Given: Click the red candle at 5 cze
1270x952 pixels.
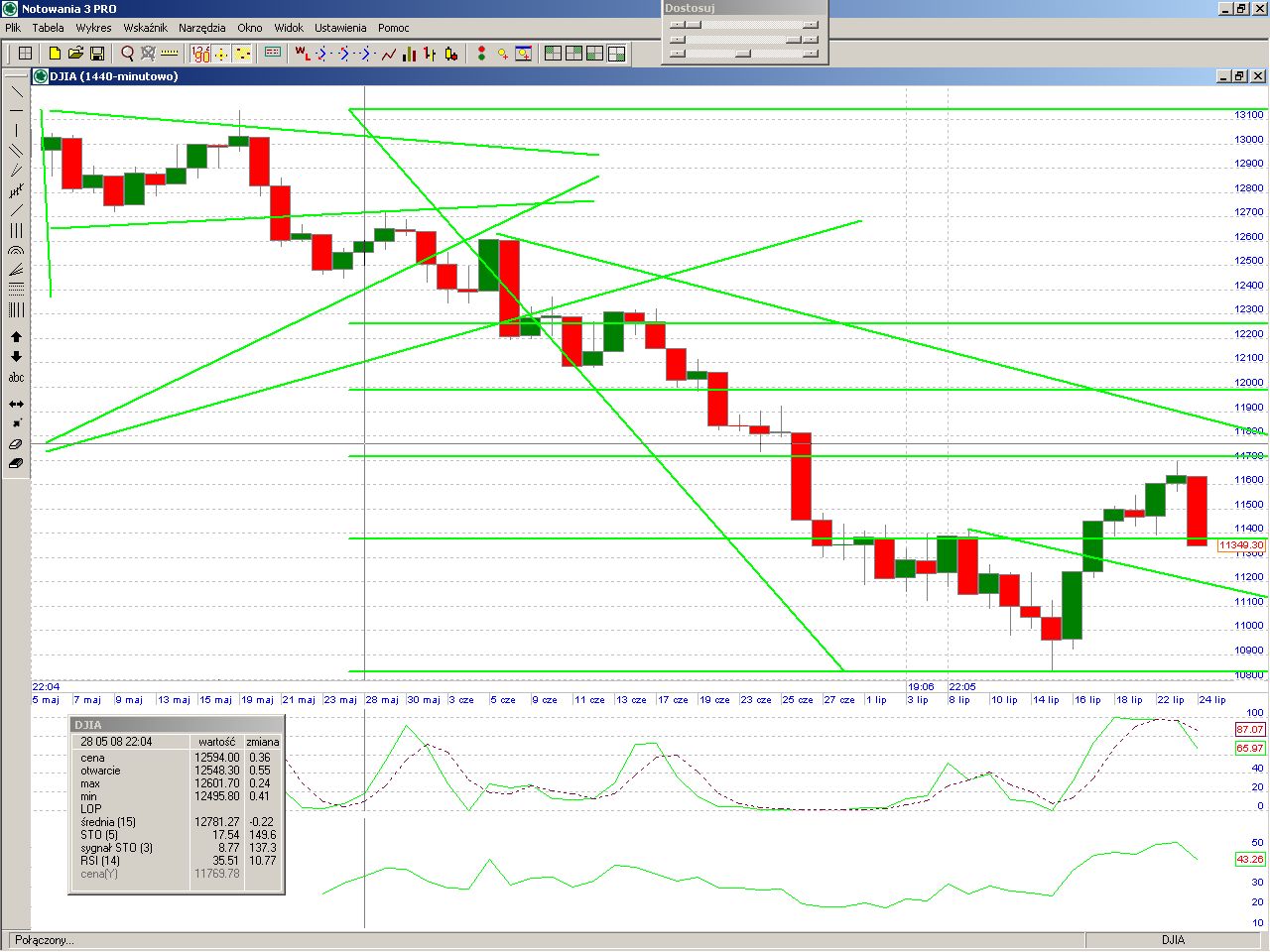Looking at the screenshot, I should 509,288.
